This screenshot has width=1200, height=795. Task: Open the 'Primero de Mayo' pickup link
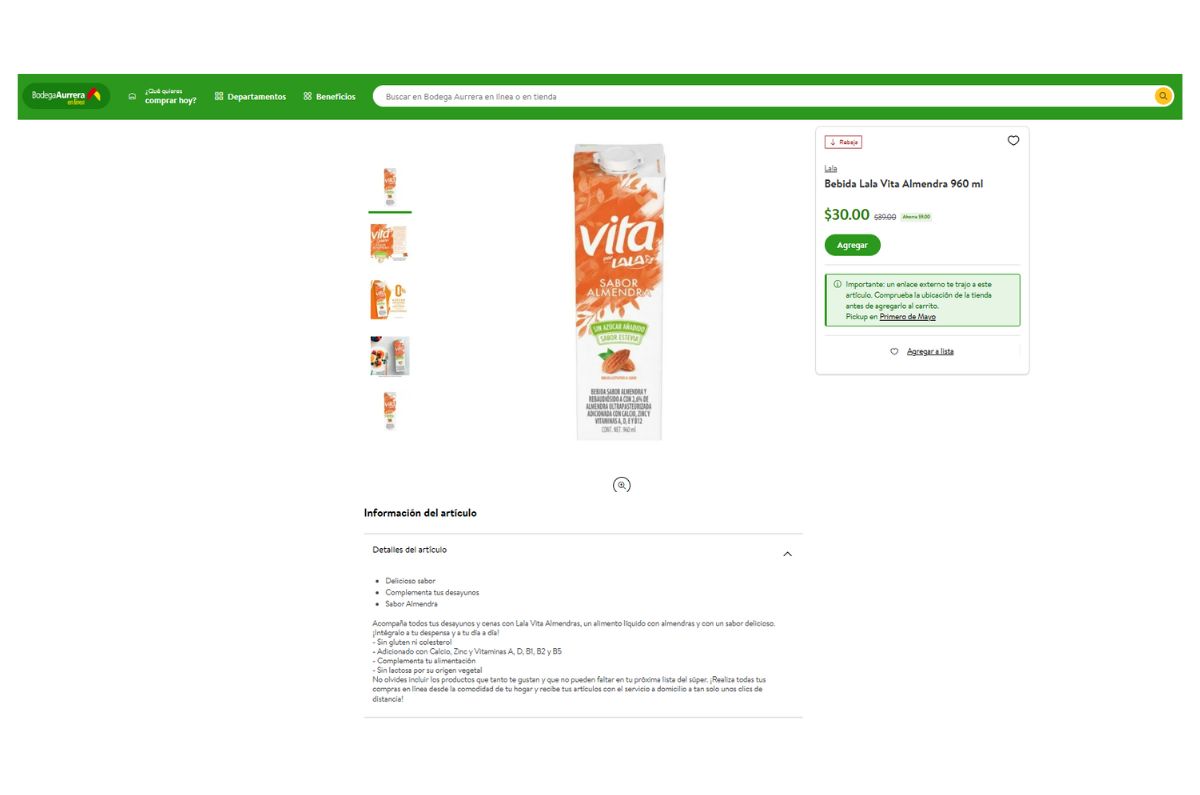[x=908, y=317]
